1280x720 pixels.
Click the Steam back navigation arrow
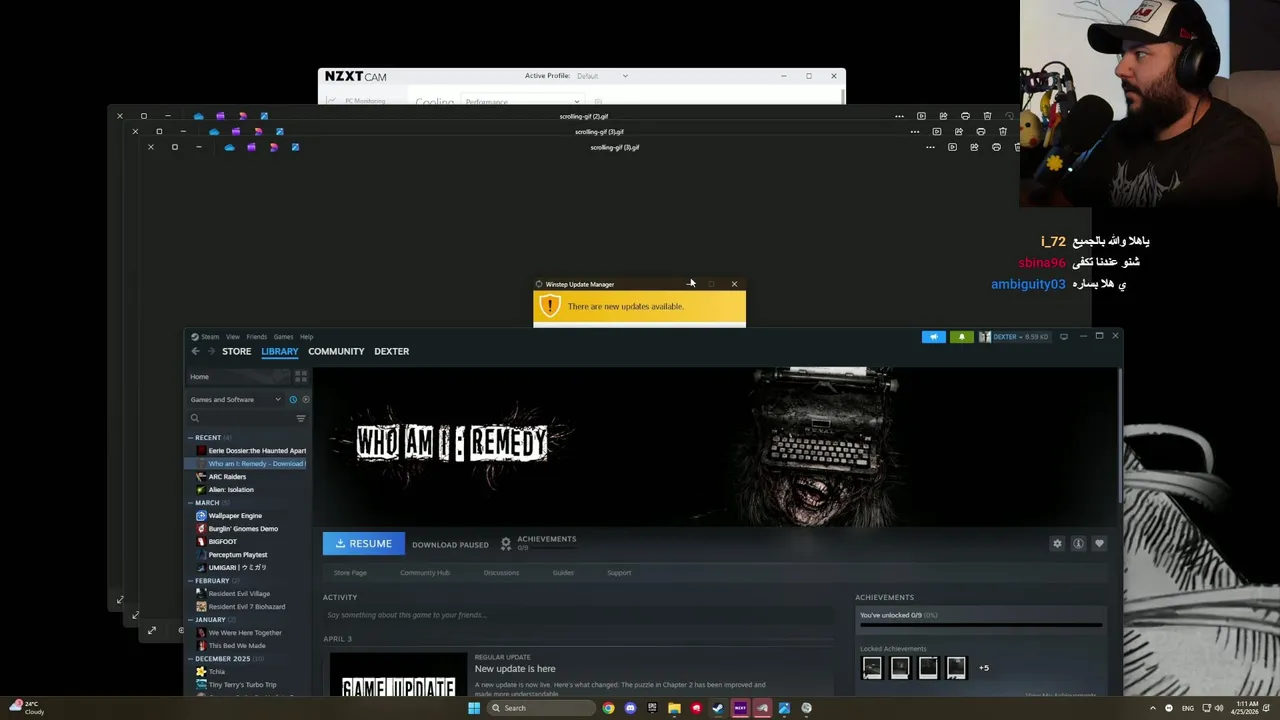point(195,351)
